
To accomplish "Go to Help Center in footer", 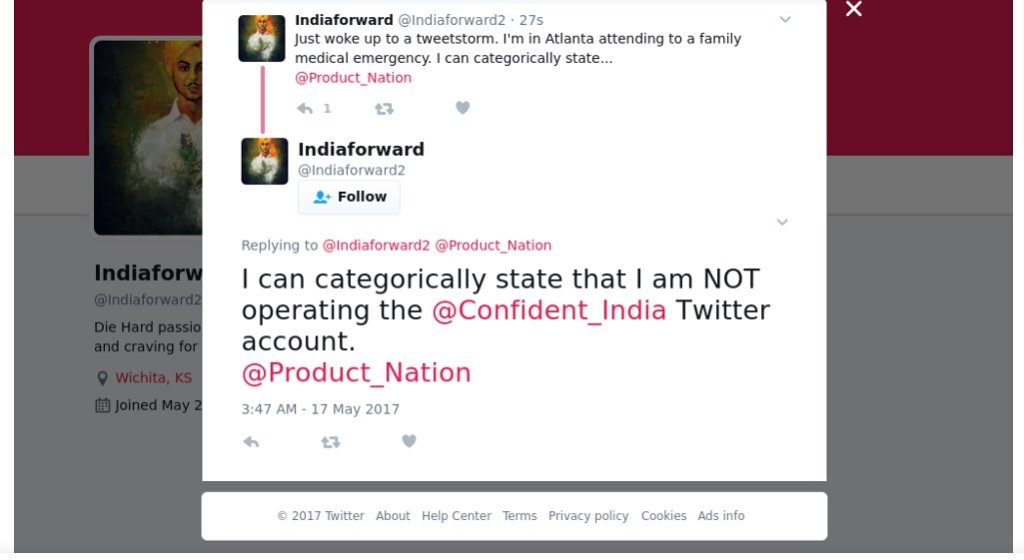I will click(456, 516).
